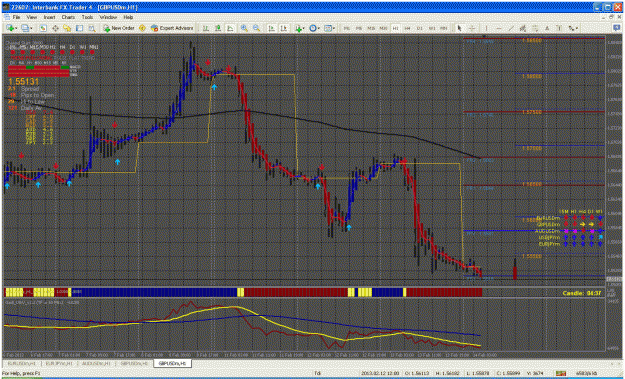Expand the New Chart dropdown arrow
Screen dimensions: 625x379
(16, 28)
